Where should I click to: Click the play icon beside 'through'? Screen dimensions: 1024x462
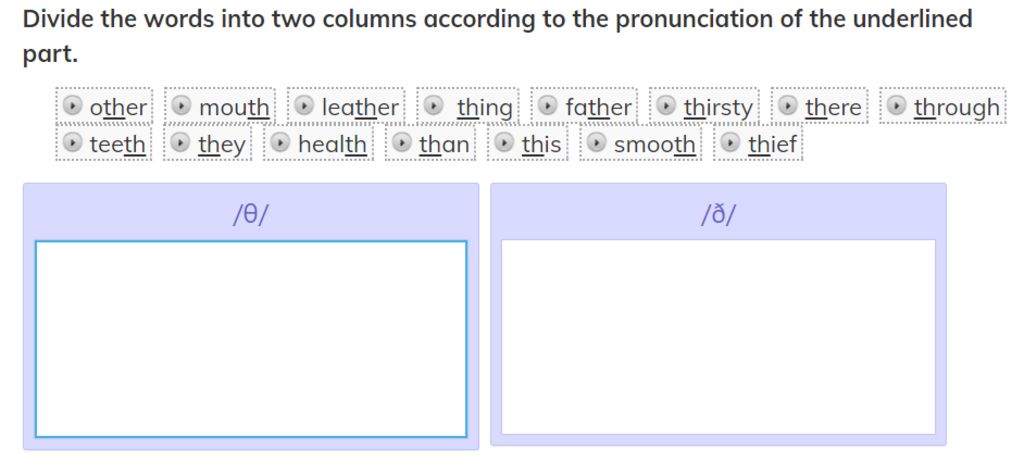pyautogui.click(x=897, y=105)
